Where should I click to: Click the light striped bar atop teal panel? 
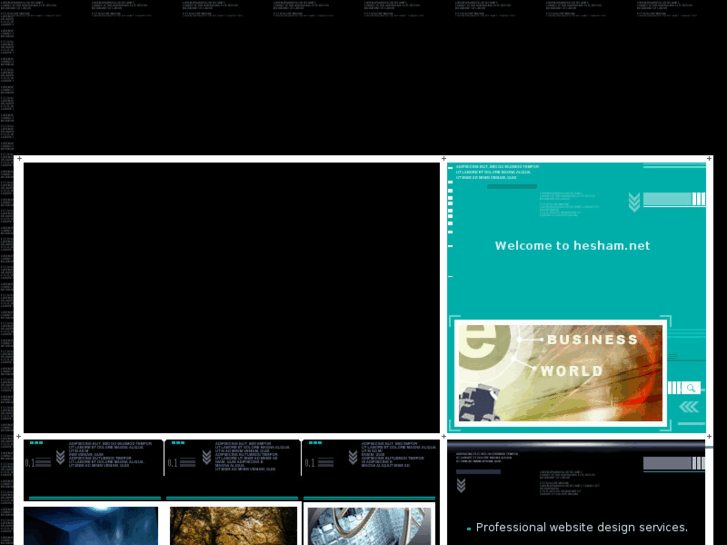coord(674,199)
